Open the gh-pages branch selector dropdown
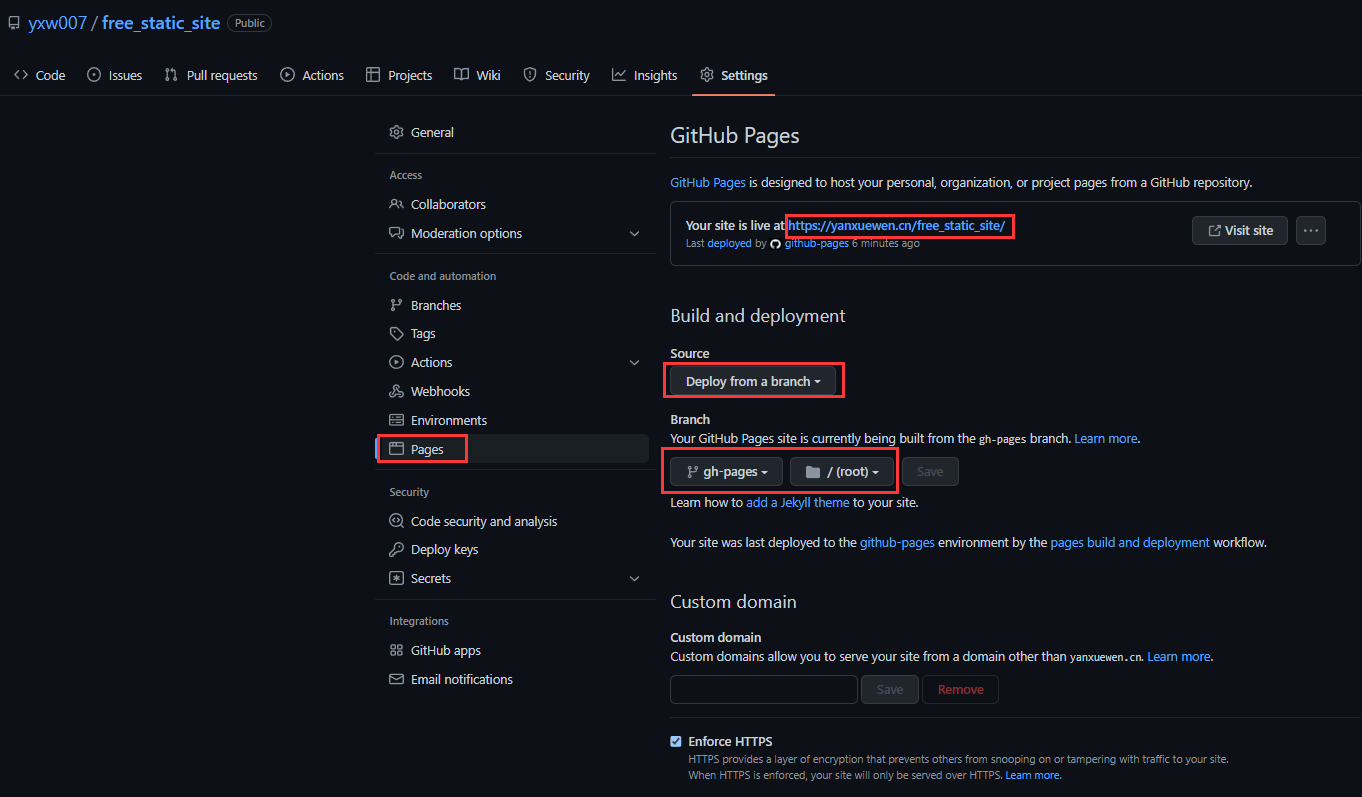Screen dimensions: 1362x797 [x=727, y=472]
